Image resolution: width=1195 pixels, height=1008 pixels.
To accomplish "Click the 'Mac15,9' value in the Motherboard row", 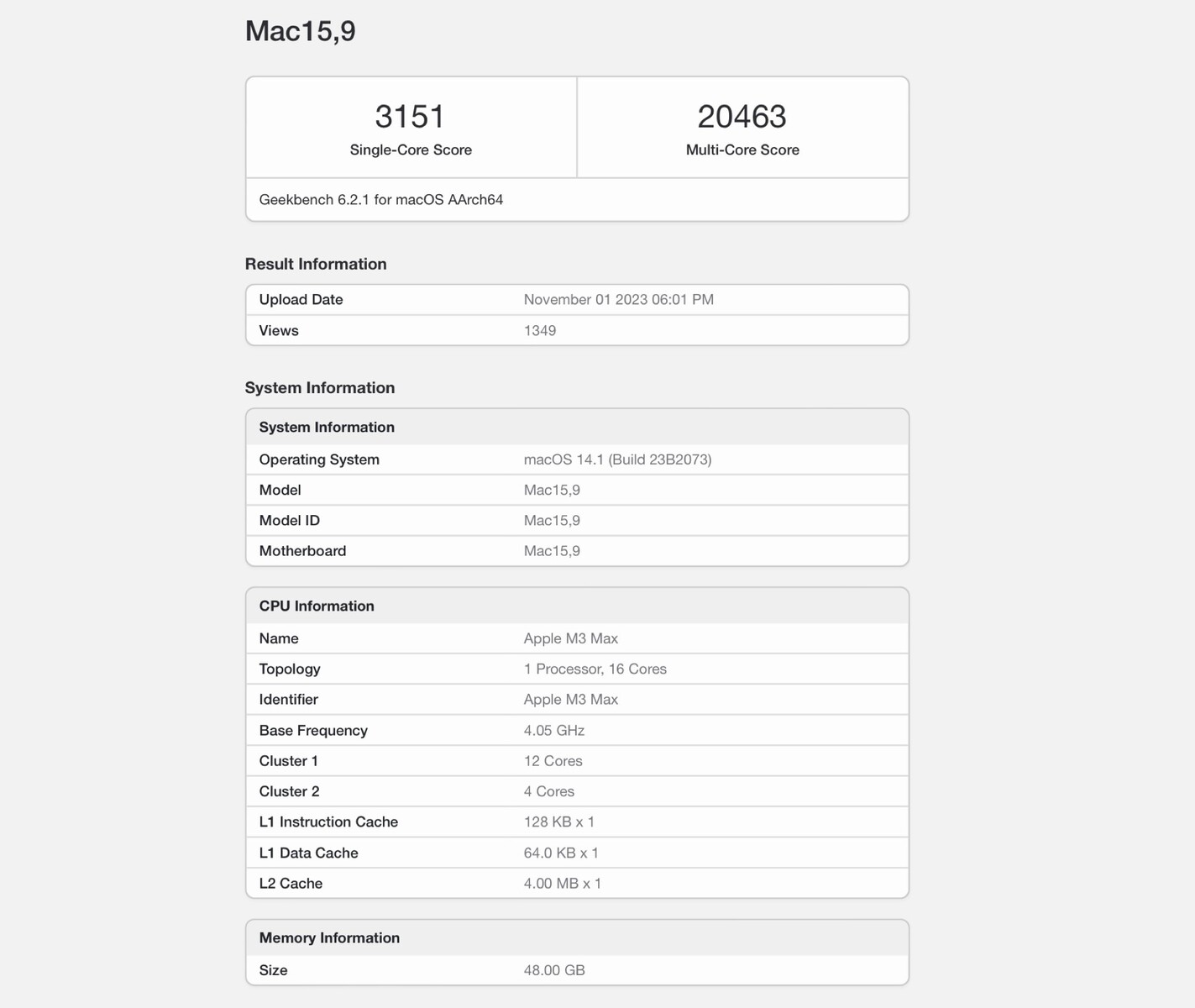I will (x=552, y=552).
